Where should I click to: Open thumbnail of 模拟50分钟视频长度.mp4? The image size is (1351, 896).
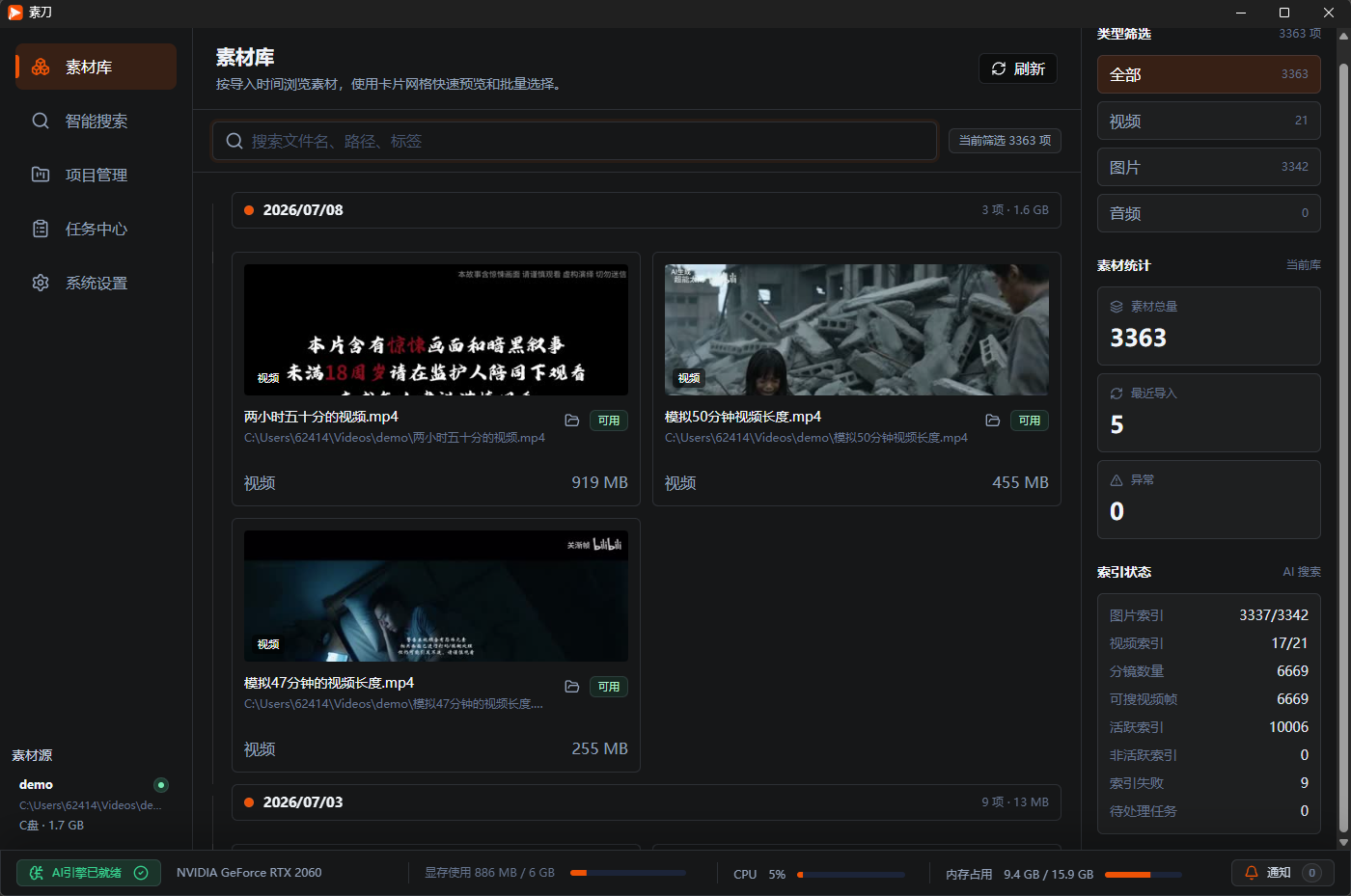tap(857, 330)
